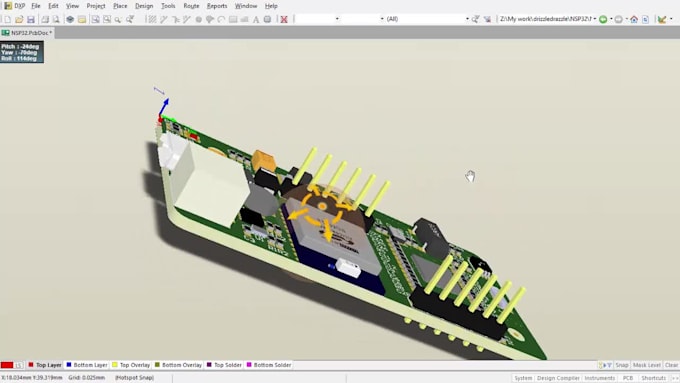The width and height of the screenshot is (680, 383).
Task: Click the magnifier Zoom icon
Action: 118,19
